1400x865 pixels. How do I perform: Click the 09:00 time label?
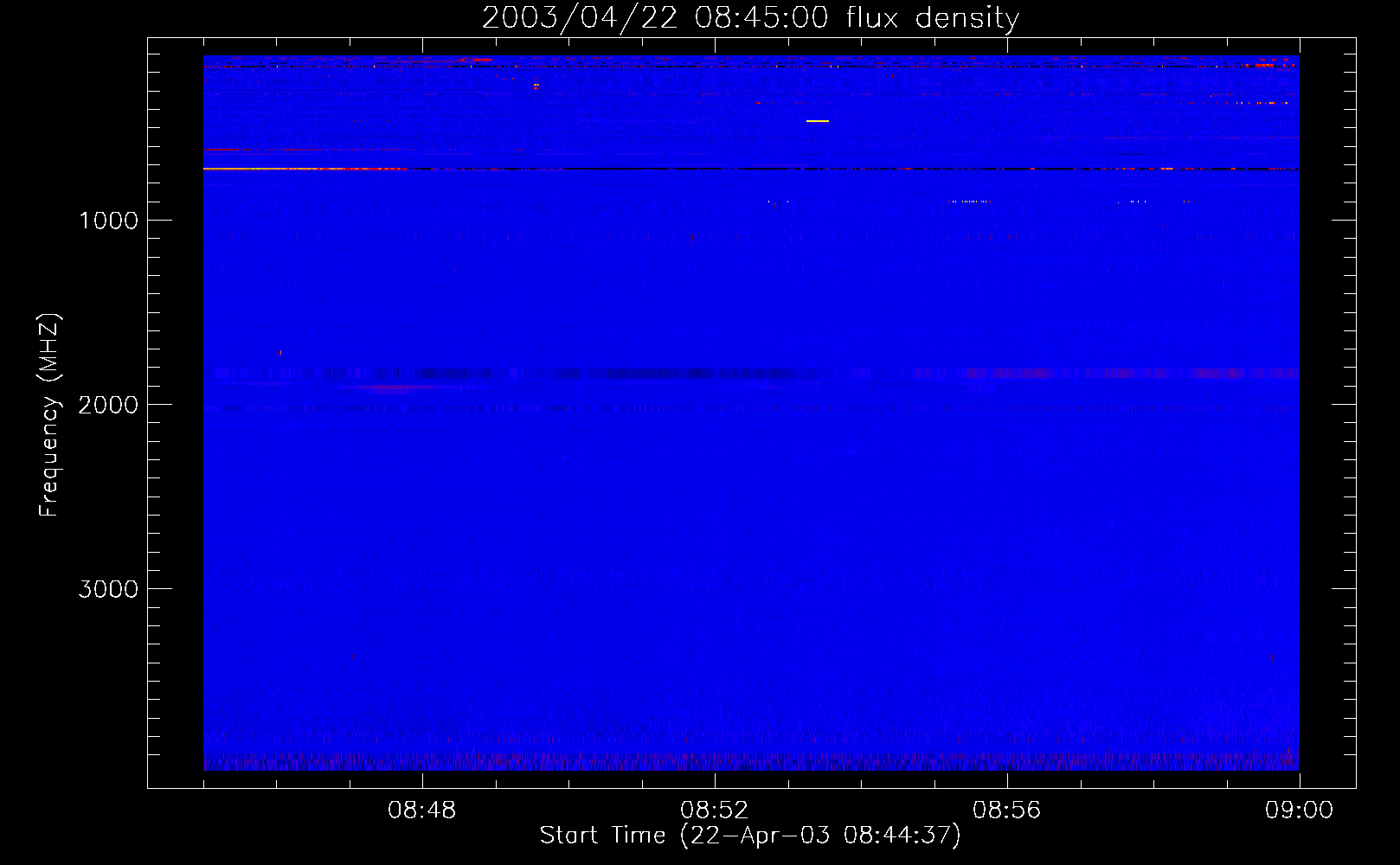click(x=1299, y=811)
